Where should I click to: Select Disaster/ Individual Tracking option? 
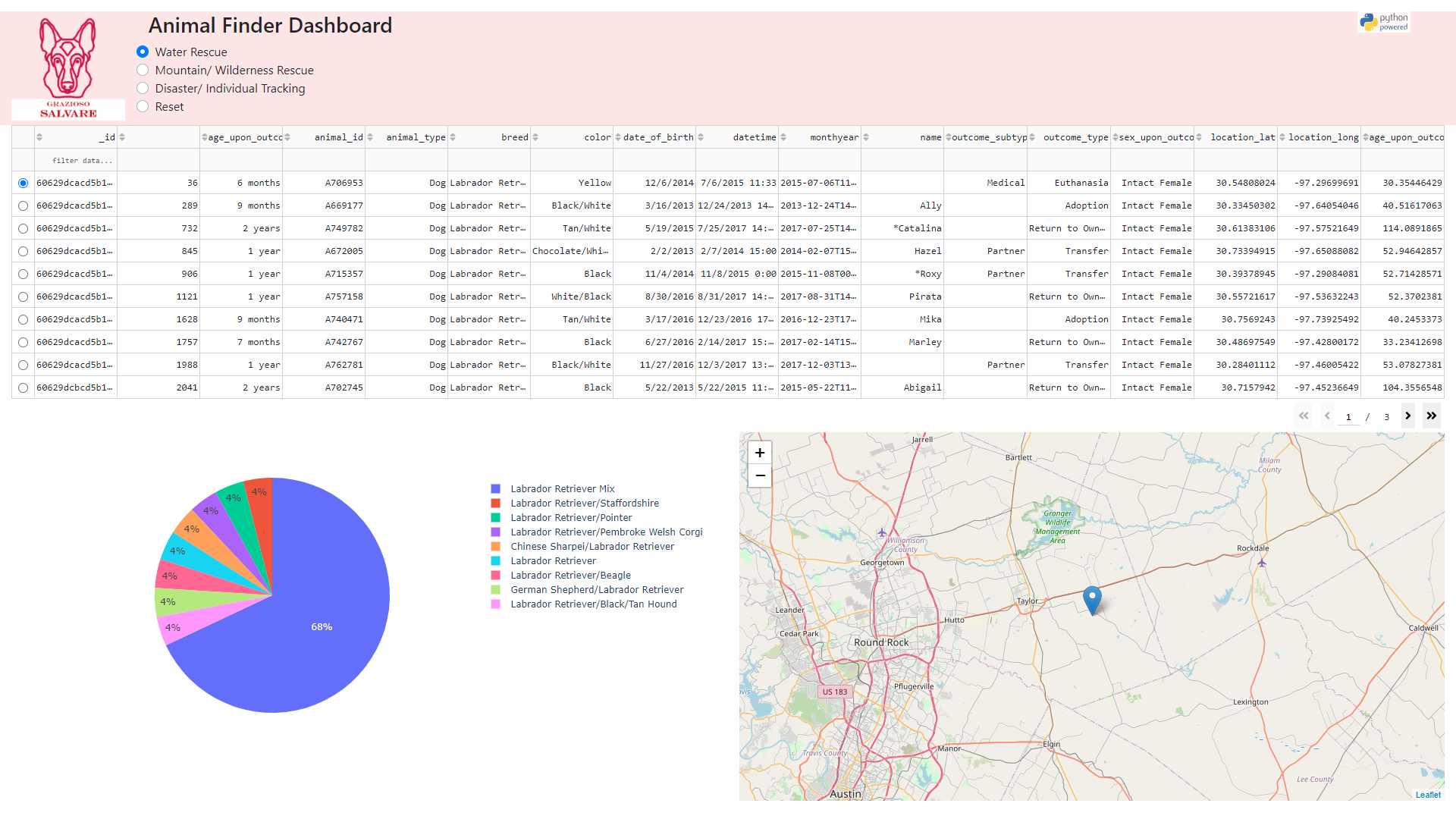point(143,88)
